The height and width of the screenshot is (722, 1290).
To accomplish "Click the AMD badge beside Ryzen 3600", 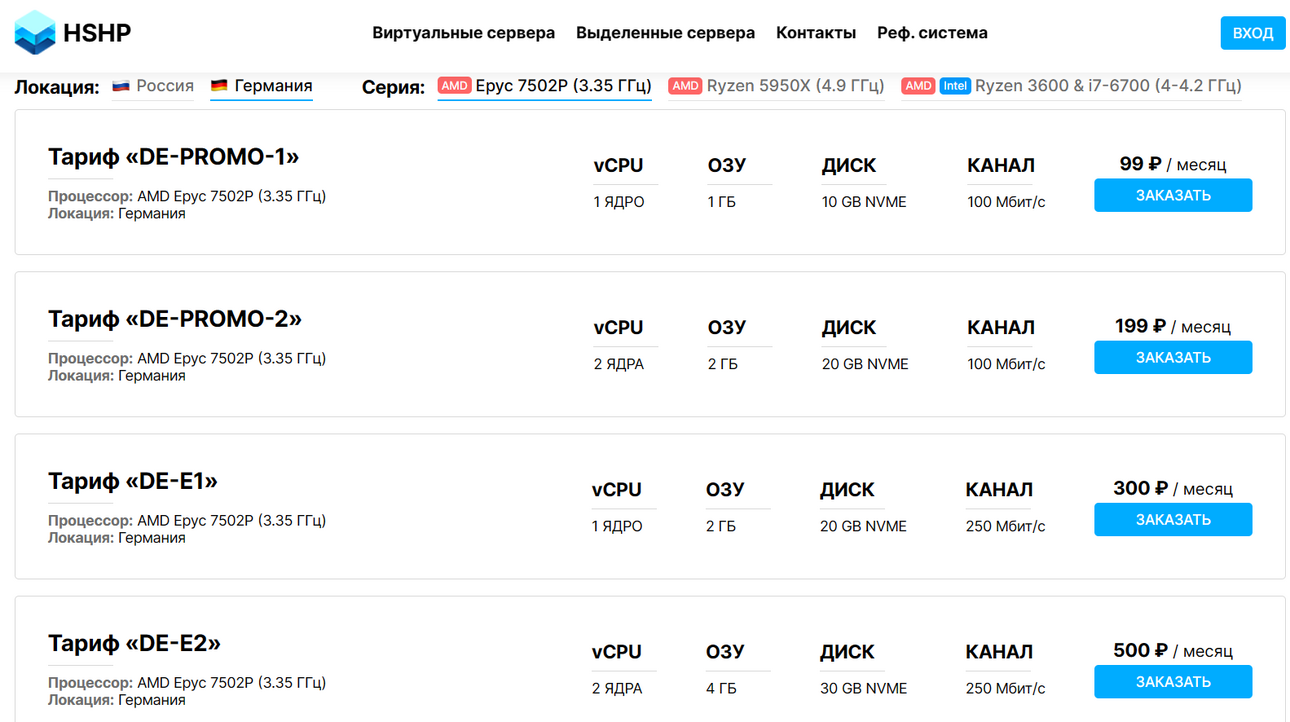I will click(918, 86).
